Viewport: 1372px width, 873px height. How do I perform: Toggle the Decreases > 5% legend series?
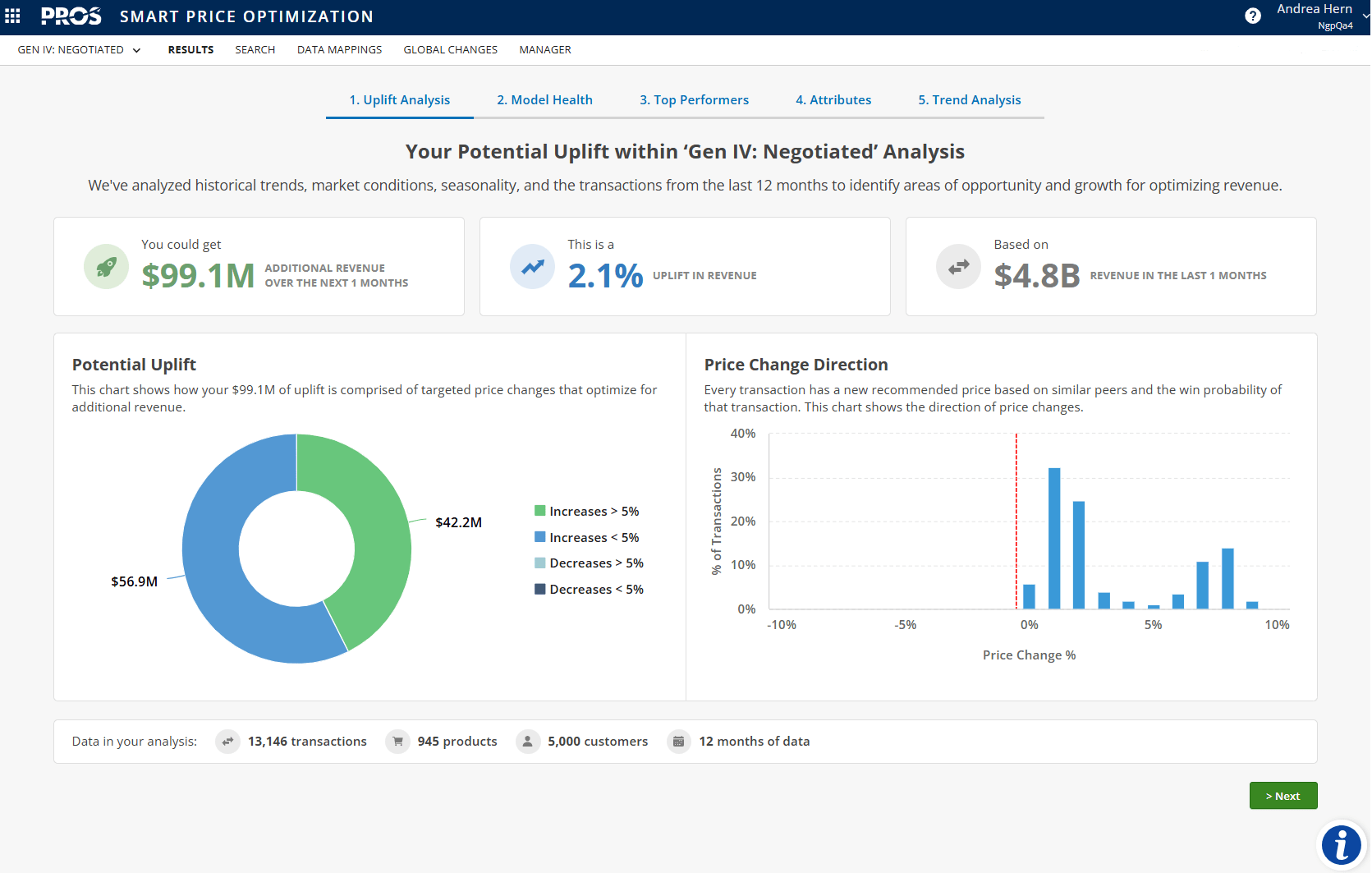pyautogui.click(x=596, y=563)
